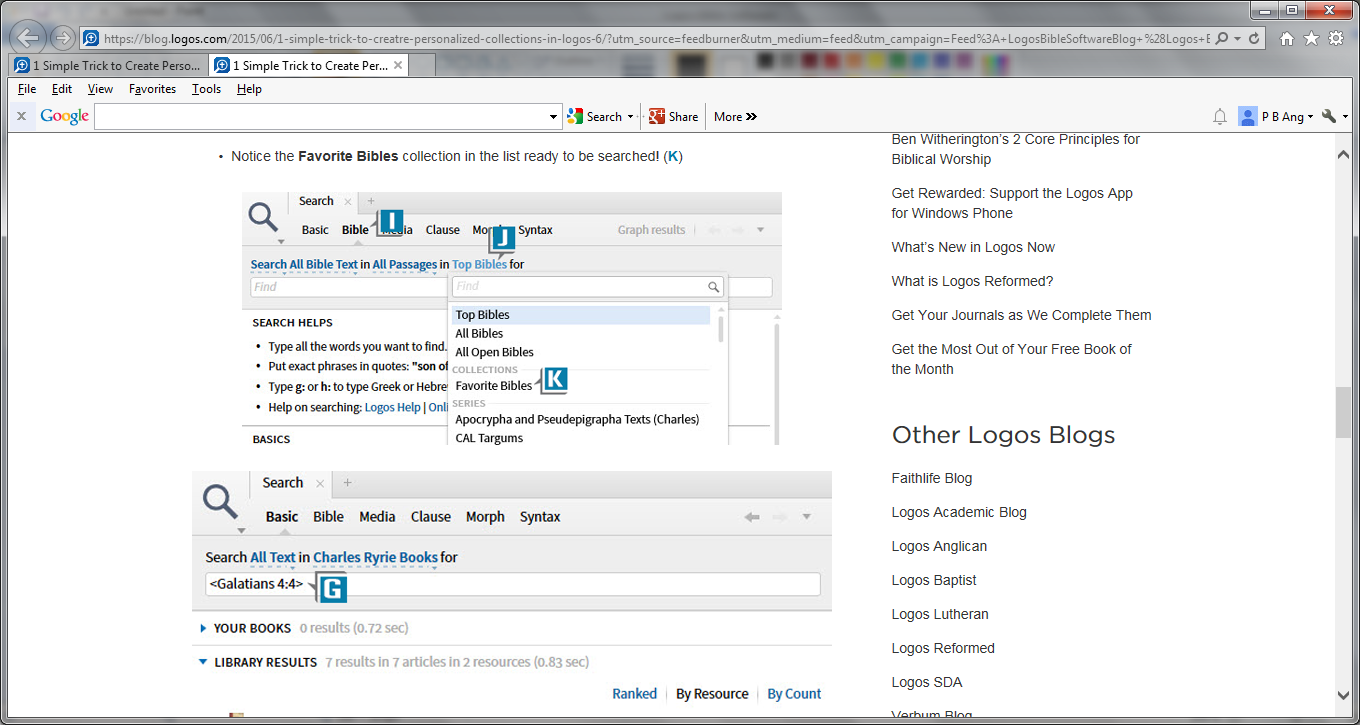
Task: Open the View menu
Action: (100, 89)
